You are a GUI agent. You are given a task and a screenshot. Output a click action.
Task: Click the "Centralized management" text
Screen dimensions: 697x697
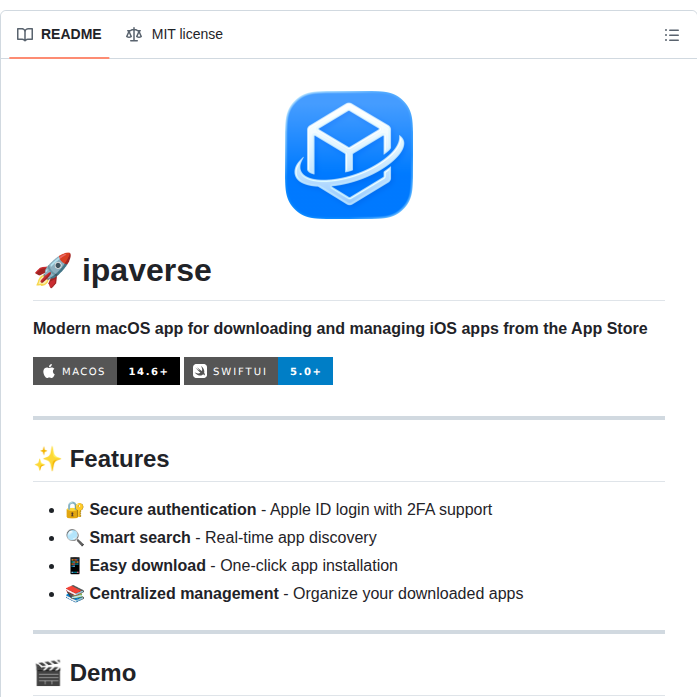click(x=184, y=593)
